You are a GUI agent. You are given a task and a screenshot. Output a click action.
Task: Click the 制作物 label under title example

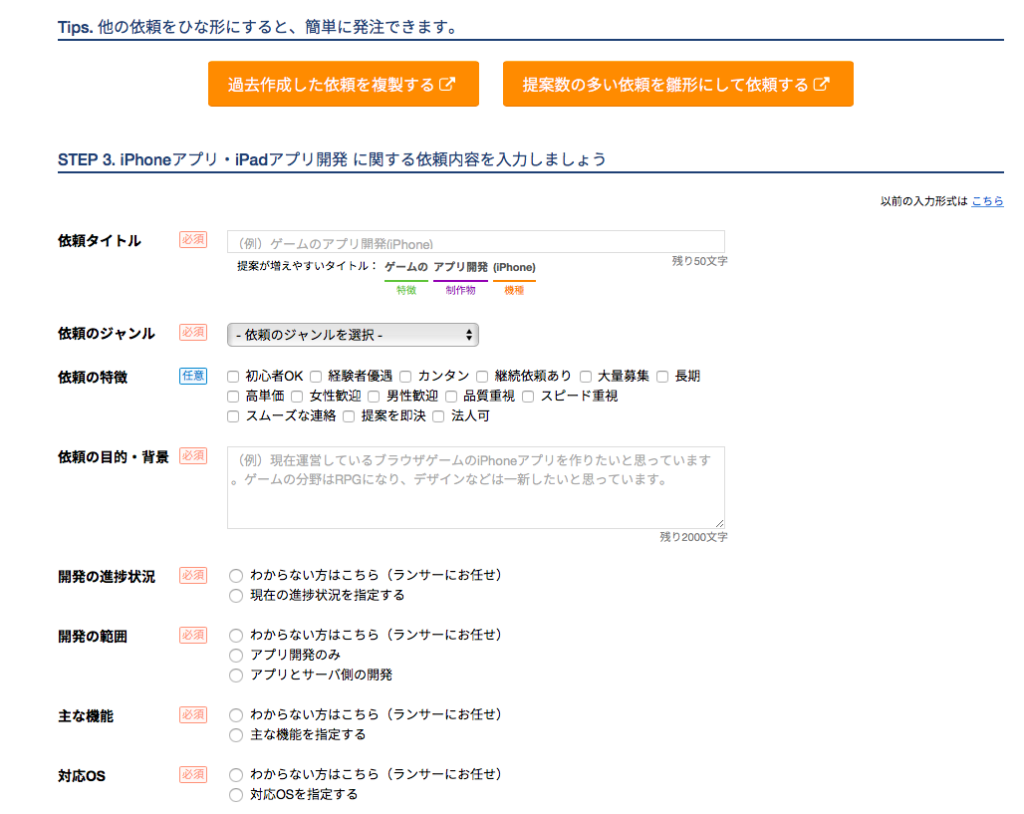tap(460, 290)
